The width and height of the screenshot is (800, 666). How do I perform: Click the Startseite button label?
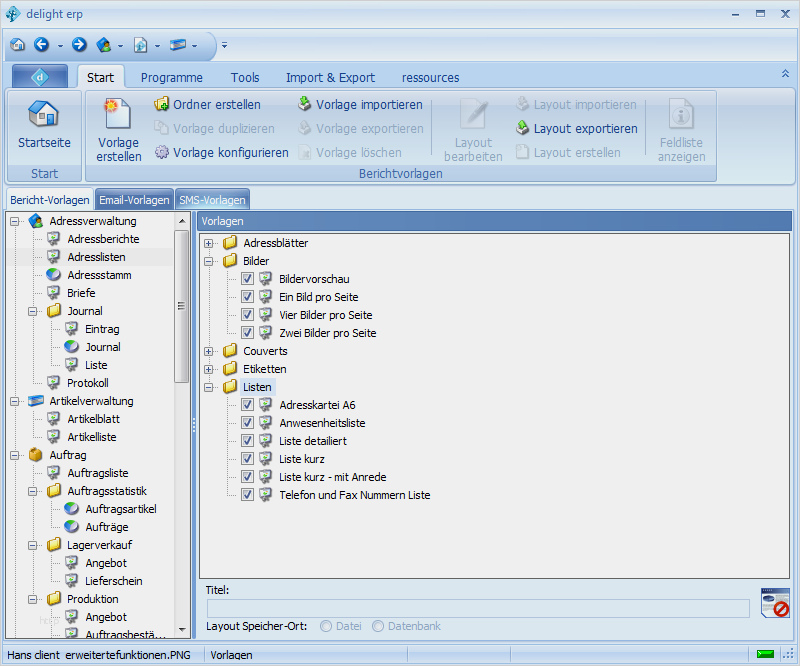(44, 142)
